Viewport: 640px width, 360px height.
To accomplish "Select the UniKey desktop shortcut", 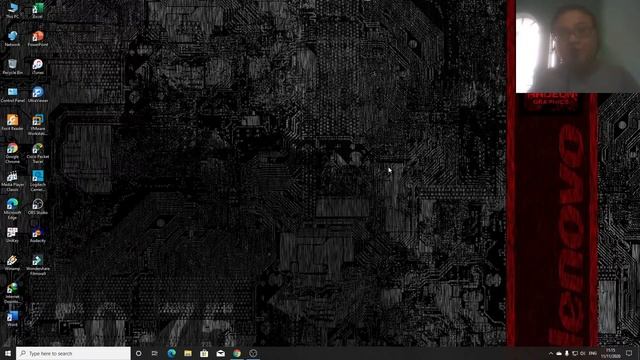I will [x=13, y=235].
